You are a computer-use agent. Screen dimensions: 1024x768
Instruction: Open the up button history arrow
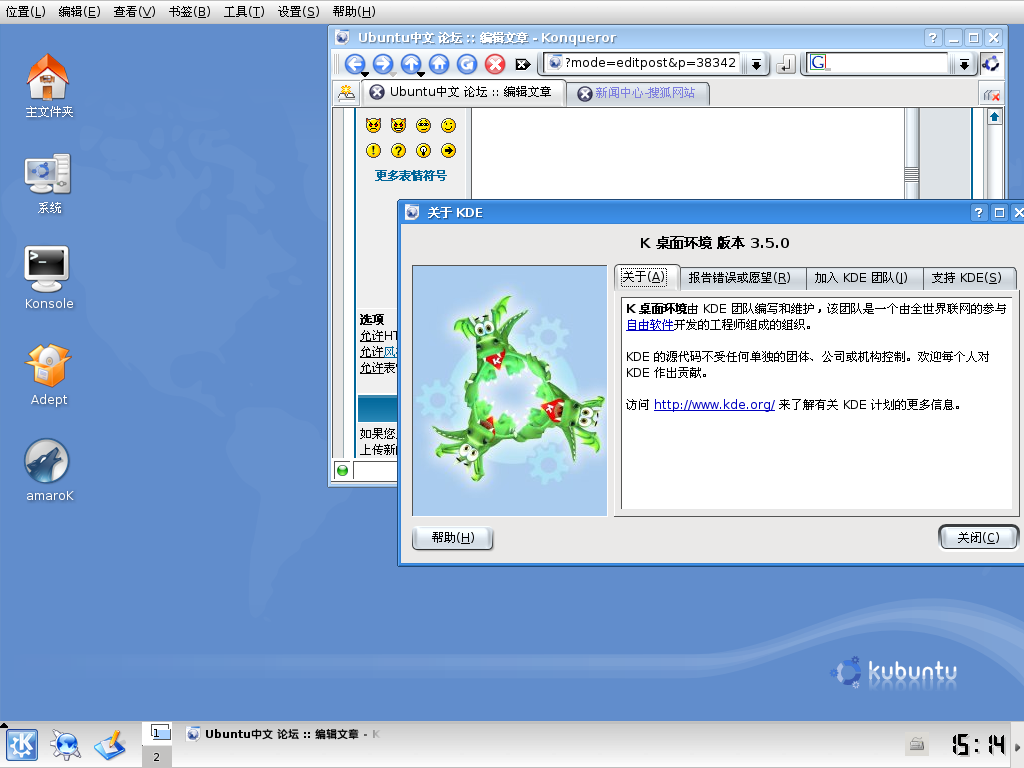421,74
